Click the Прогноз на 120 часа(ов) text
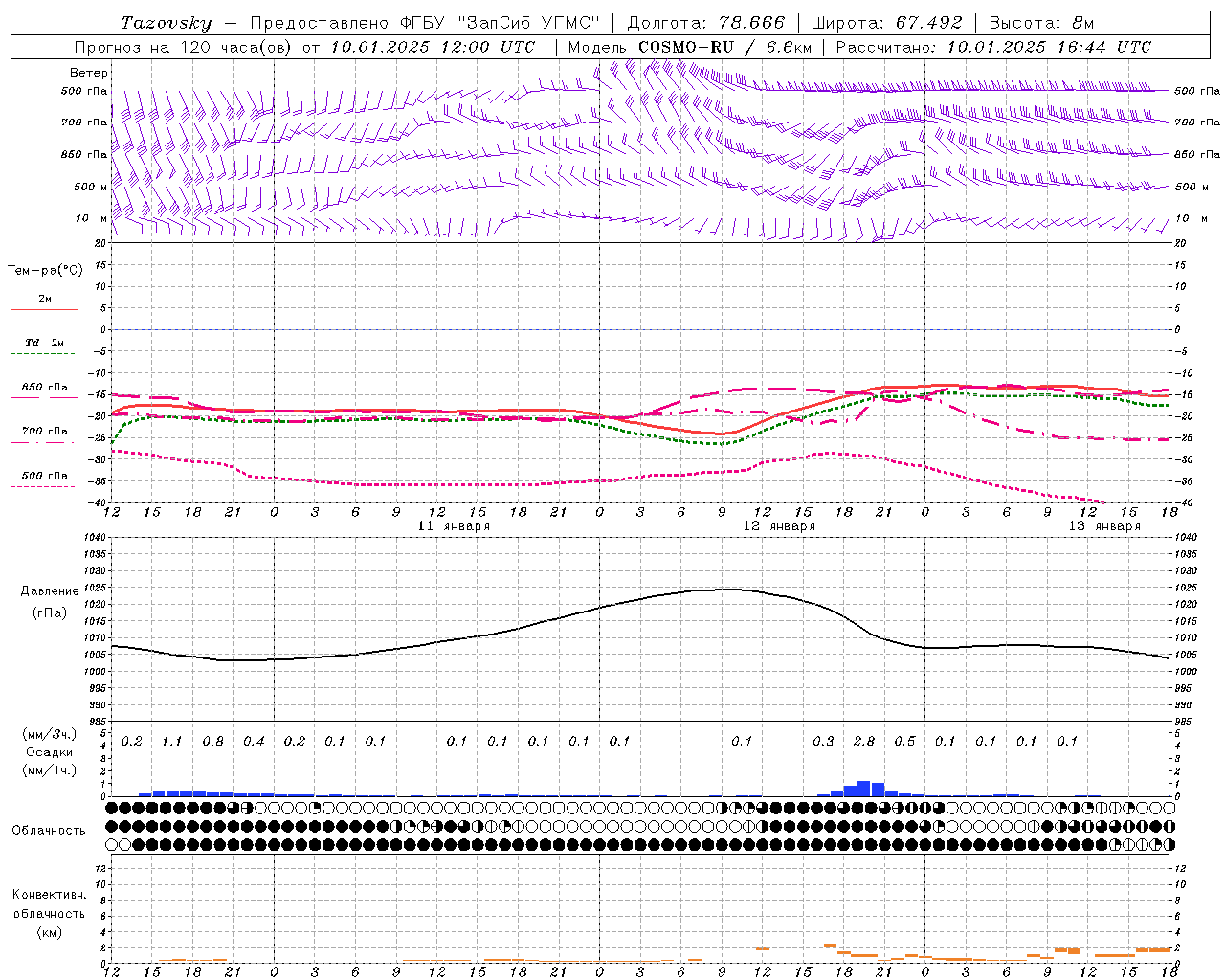Viewport: 1225px width, 980px height. [183, 47]
